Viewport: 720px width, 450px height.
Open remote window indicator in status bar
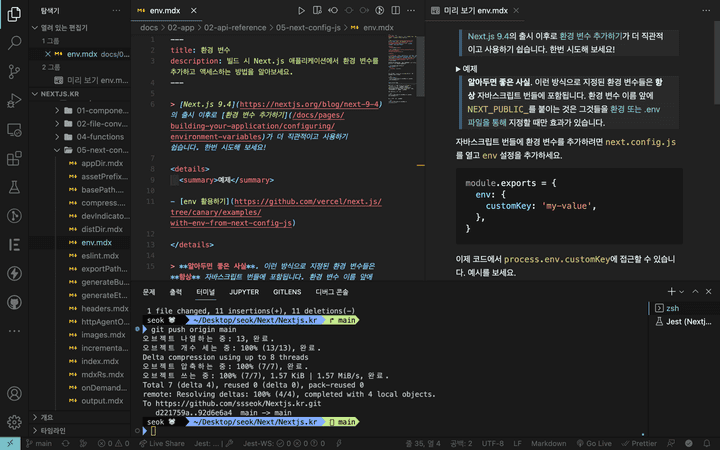(10, 444)
